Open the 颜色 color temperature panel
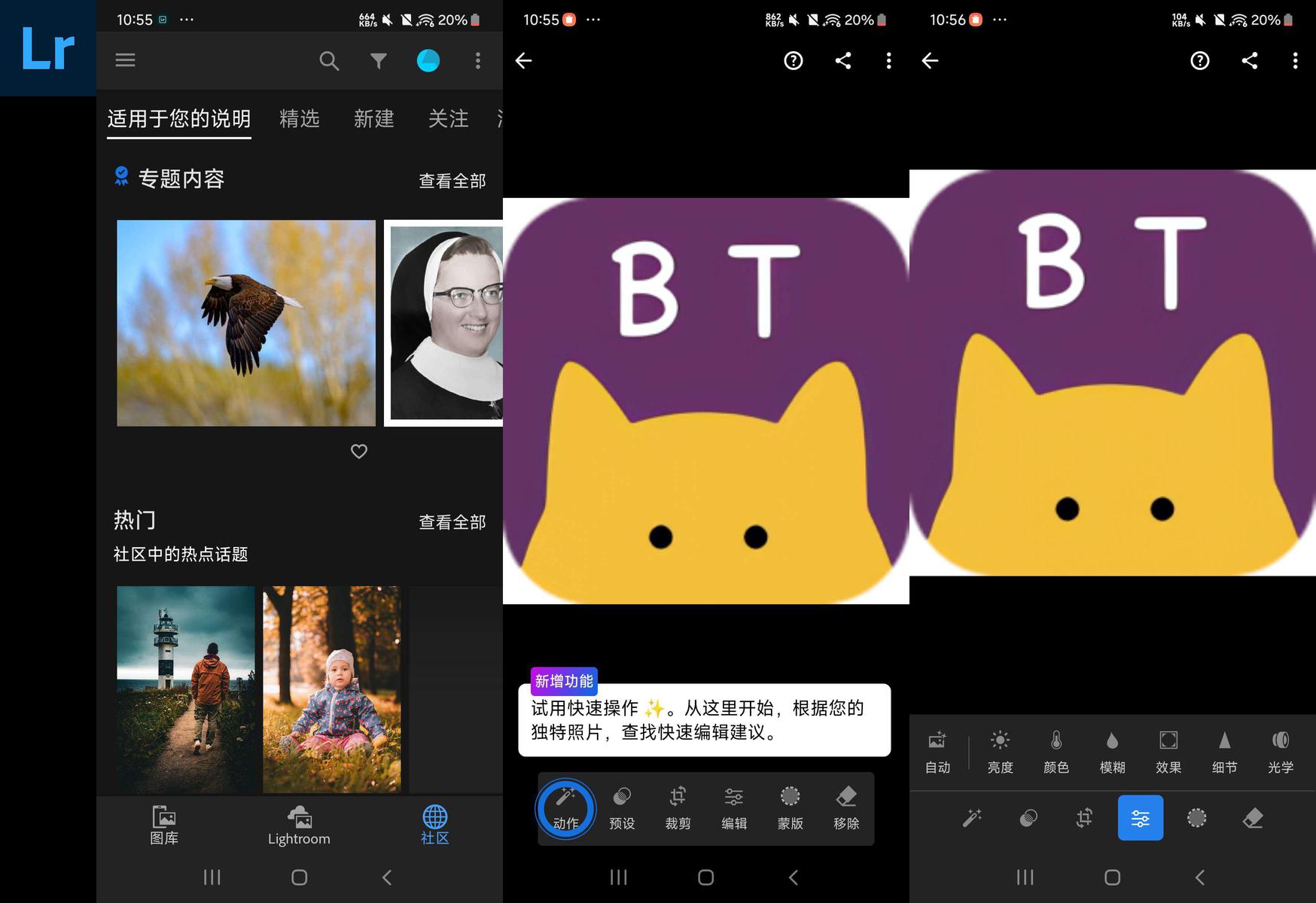1316x903 pixels. [1056, 752]
